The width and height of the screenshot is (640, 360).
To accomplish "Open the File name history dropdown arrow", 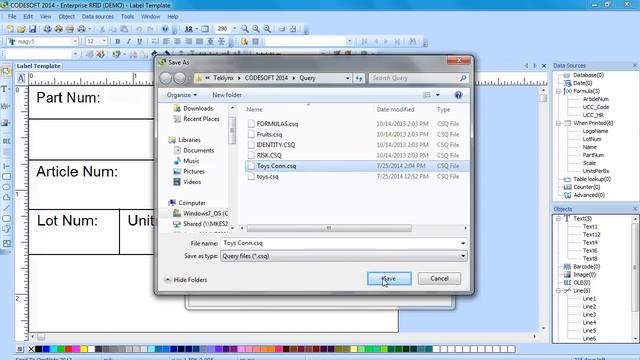I will point(463,243).
